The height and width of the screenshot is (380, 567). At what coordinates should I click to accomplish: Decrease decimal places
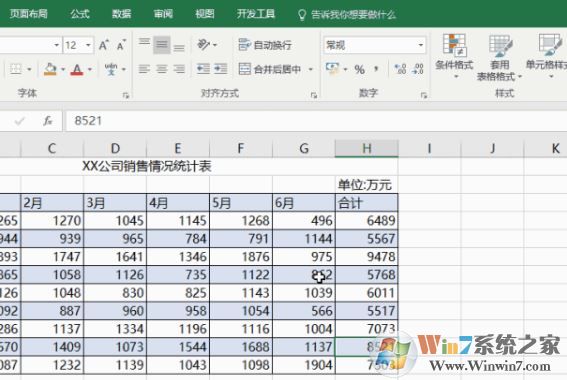418,69
